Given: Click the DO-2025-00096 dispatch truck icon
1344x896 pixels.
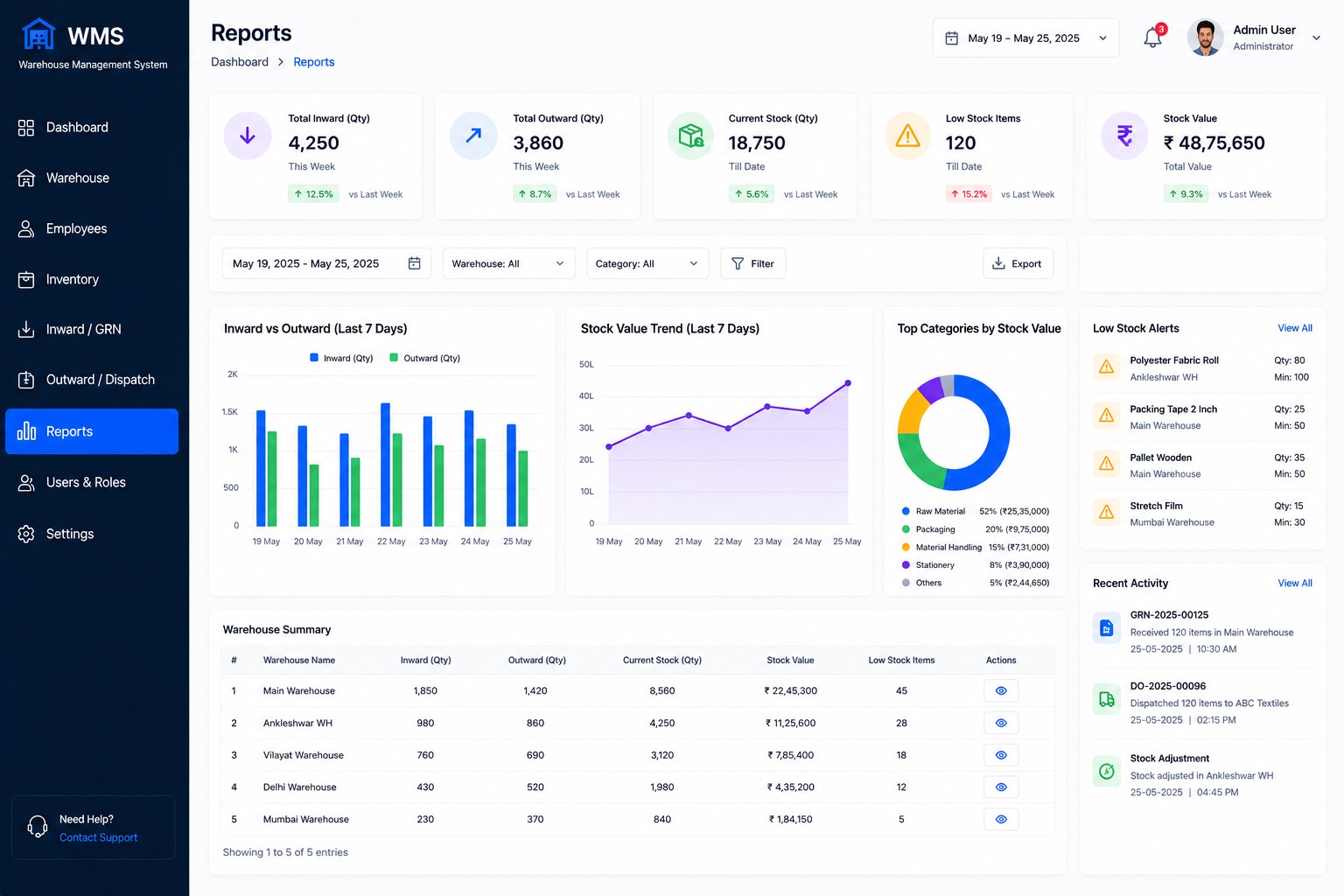Looking at the screenshot, I should click(1107, 699).
